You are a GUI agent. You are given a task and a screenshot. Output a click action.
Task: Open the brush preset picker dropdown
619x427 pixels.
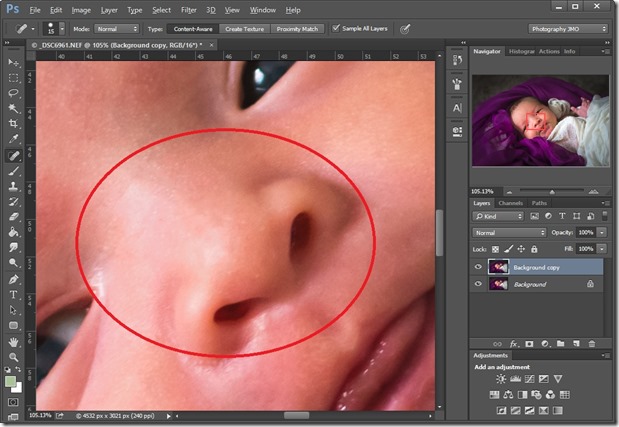[62, 29]
